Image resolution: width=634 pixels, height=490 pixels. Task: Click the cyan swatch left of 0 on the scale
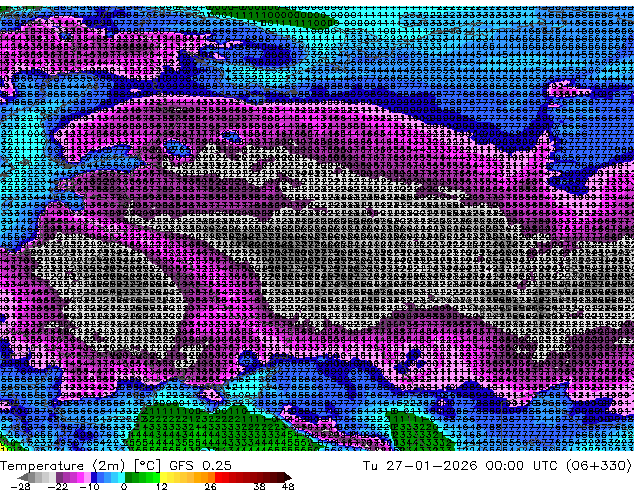click(121, 477)
